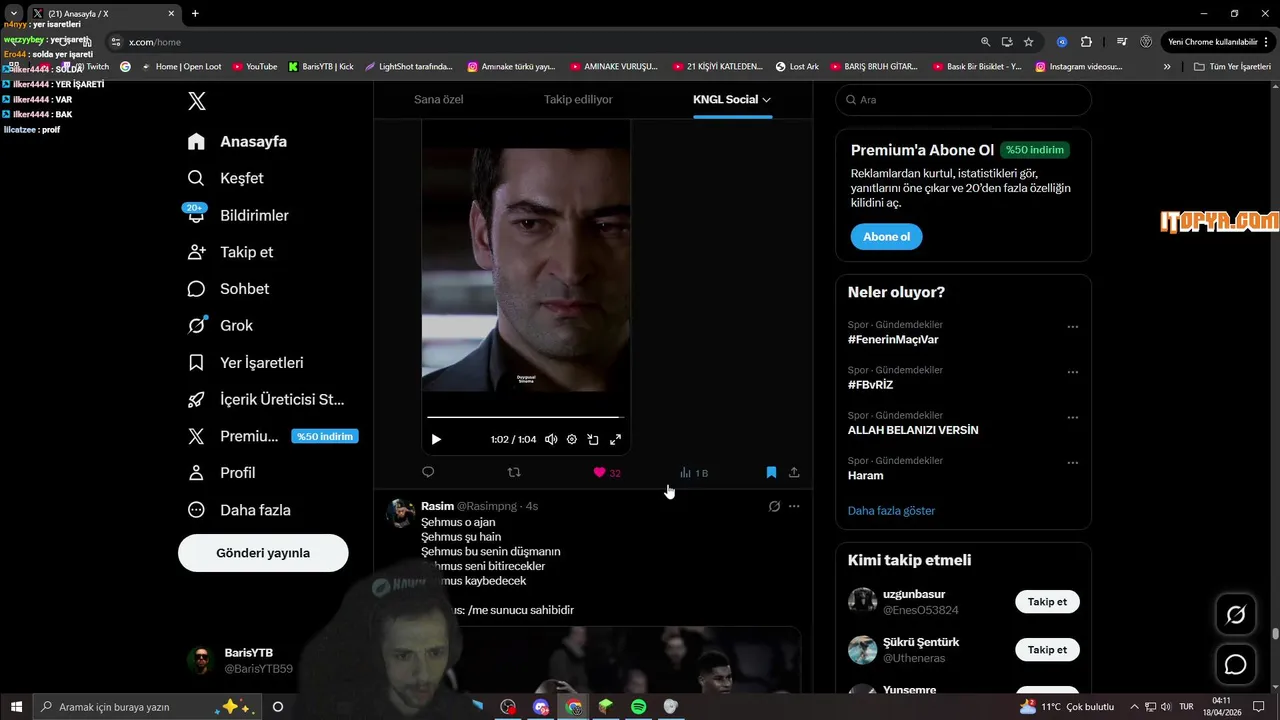Expand KNGL Social tab dropdown
The width and height of the screenshot is (1280, 720).
pos(732,99)
